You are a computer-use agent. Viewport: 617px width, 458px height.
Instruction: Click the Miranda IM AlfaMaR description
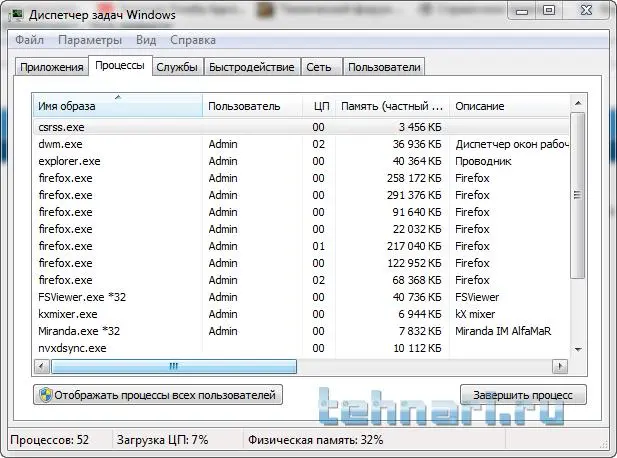503,331
